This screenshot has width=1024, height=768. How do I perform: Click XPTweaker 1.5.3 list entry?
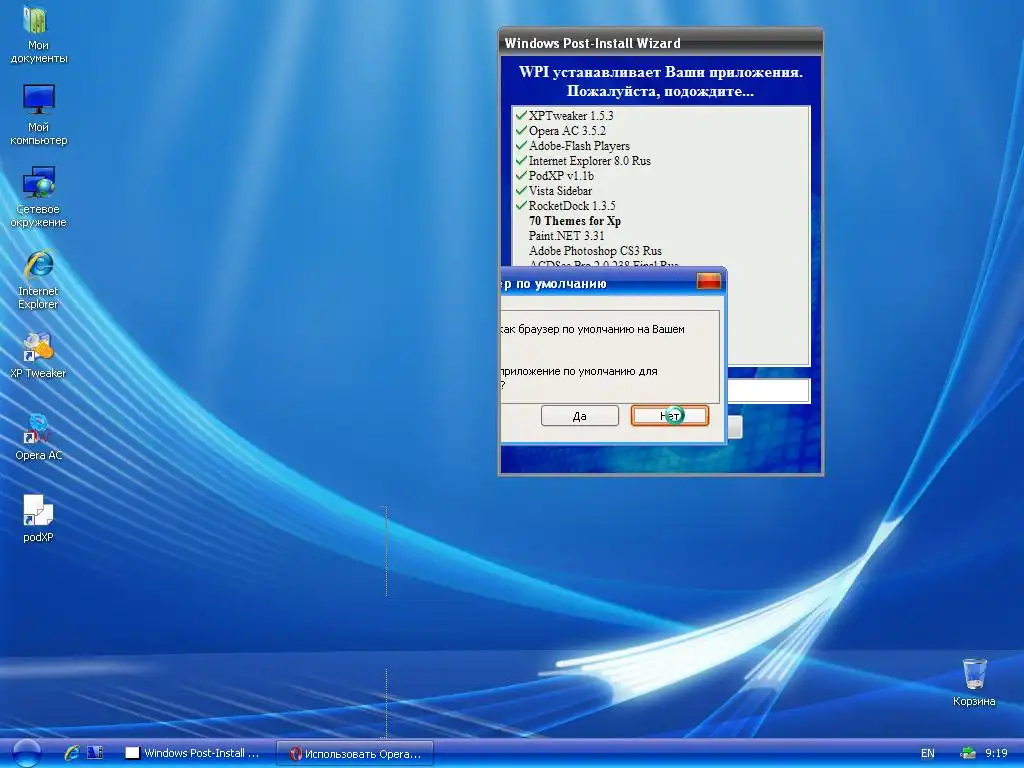(571, 116)
